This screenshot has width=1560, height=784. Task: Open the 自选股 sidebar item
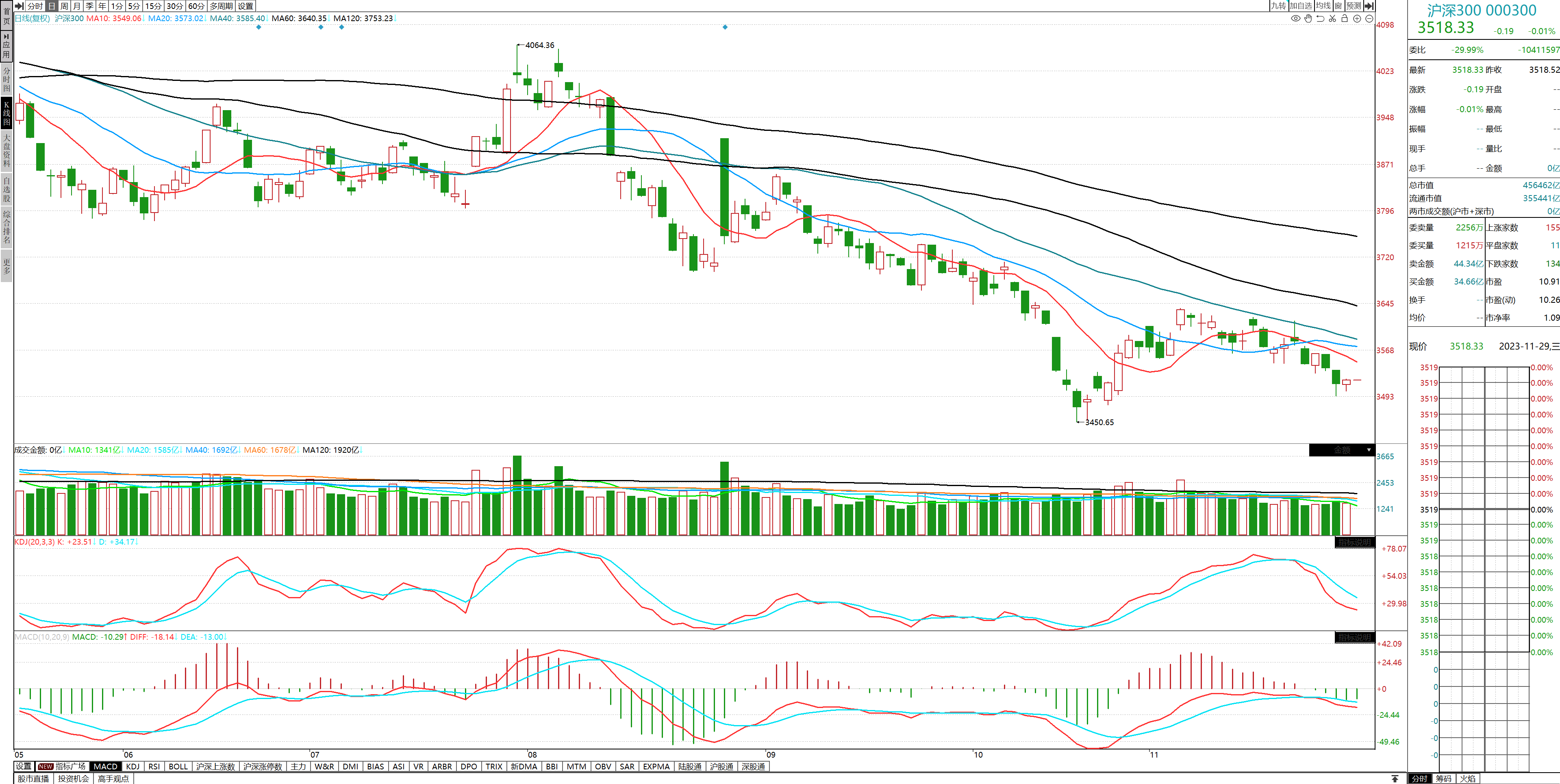pyautogui.click(x=7, y=189)
